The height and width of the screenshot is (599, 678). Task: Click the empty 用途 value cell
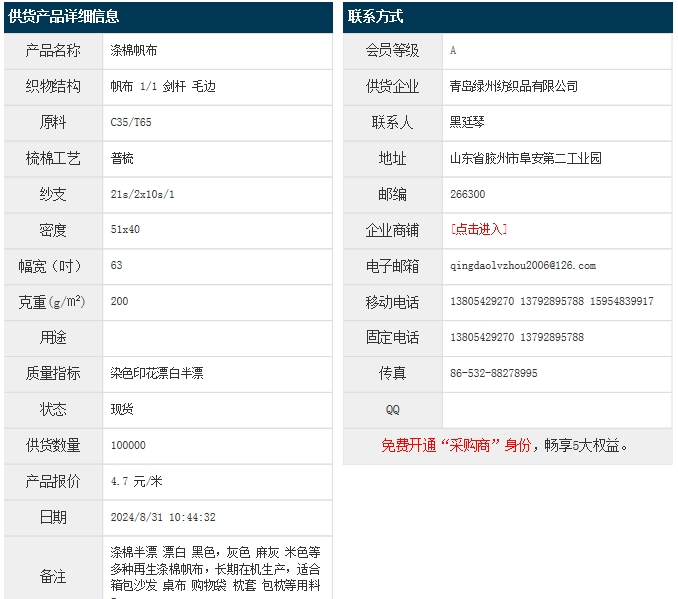(217, 337)
